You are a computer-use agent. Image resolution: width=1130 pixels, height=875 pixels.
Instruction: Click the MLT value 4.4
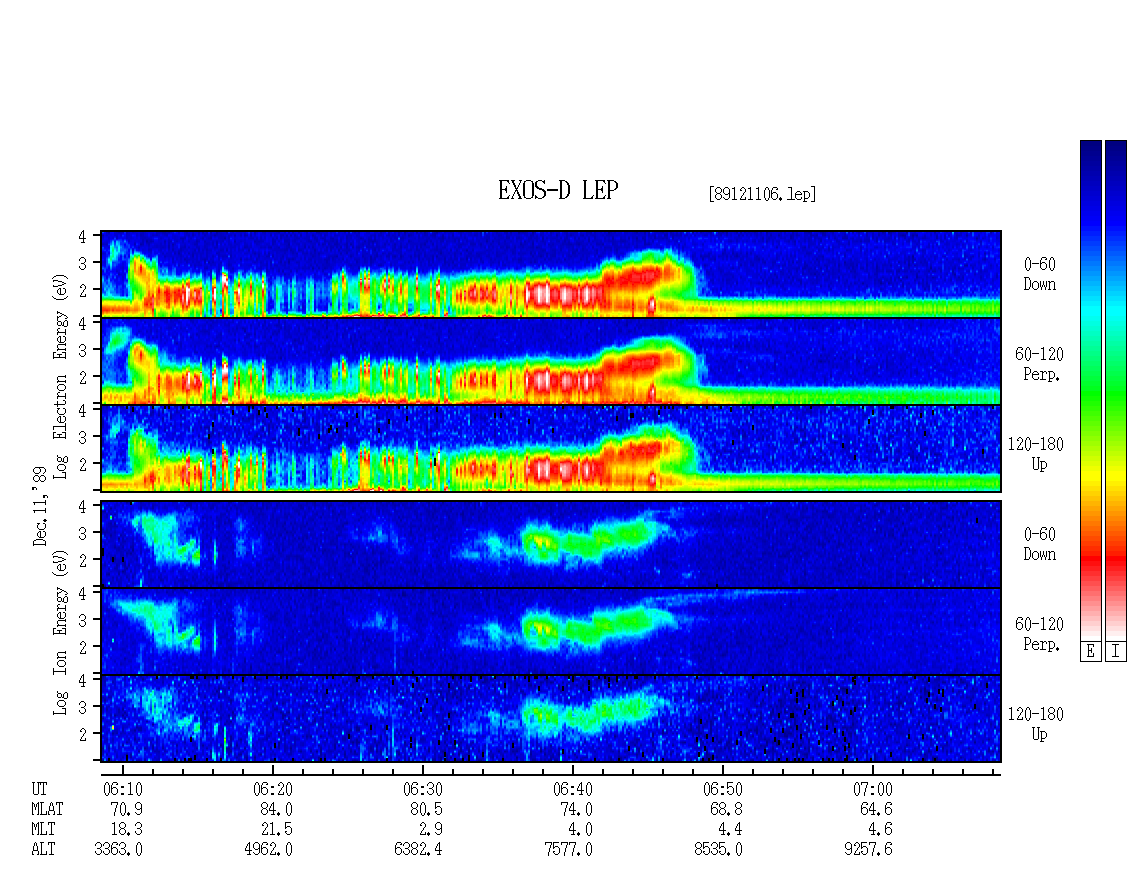pyautogui.click(x=731, y=830)
